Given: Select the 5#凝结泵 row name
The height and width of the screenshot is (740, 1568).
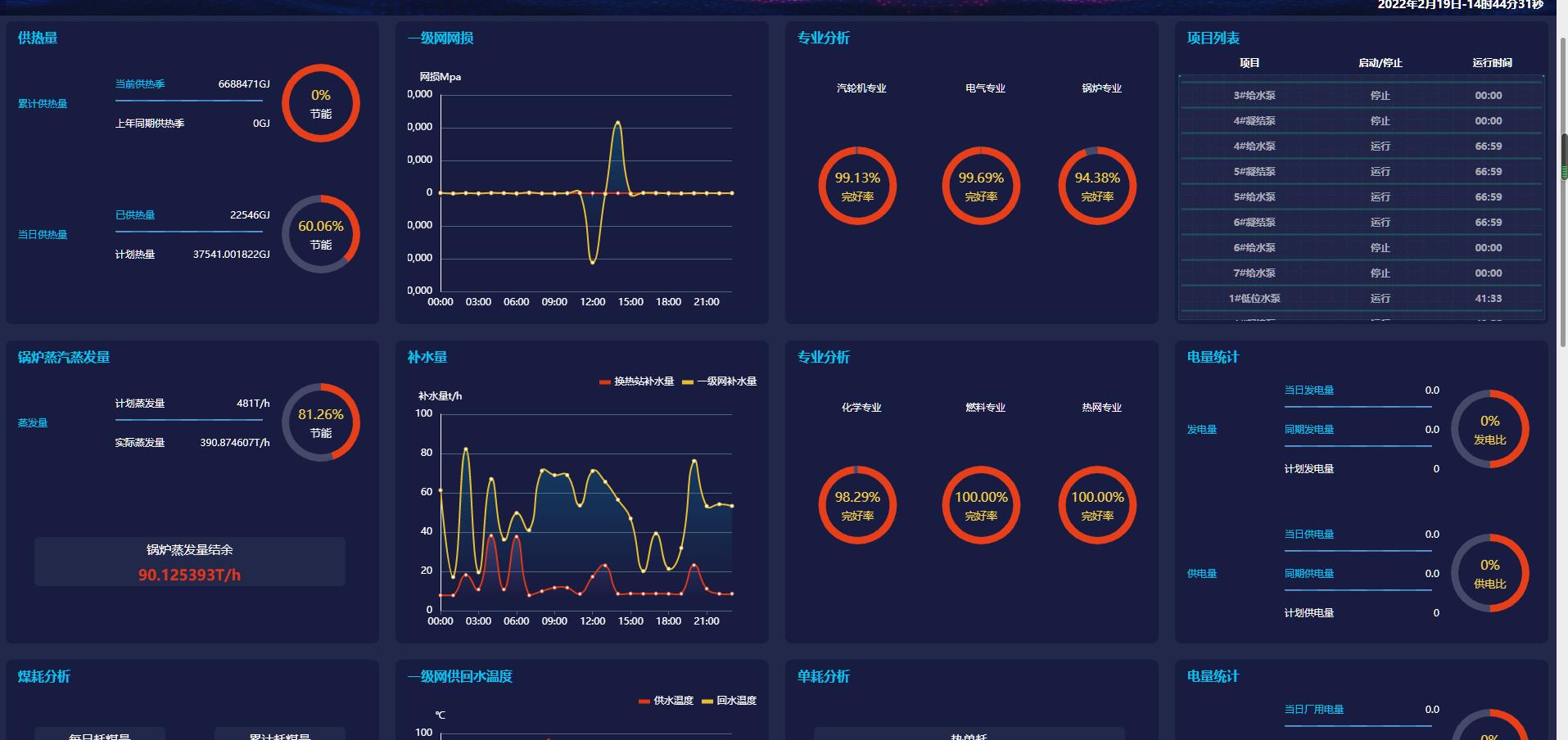Looking at the screenshot, I should [x=1254, y=172].
